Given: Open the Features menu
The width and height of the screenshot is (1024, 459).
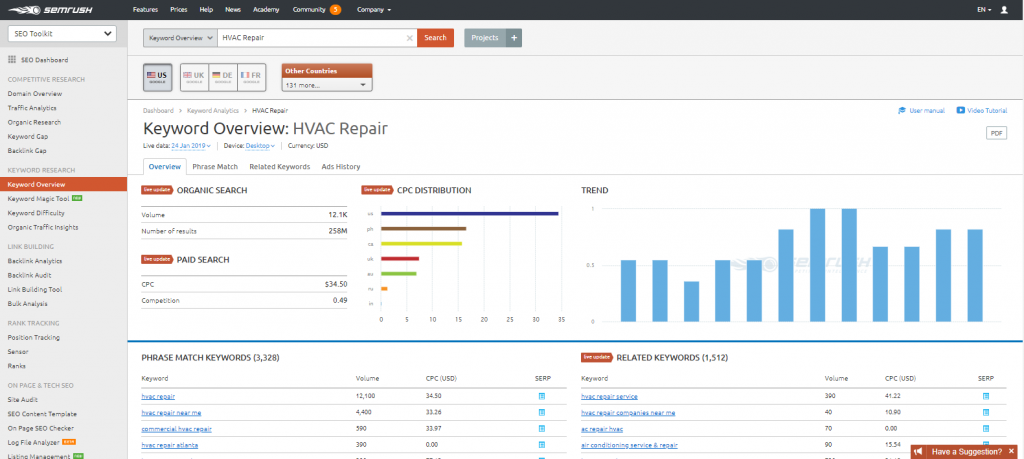Looking at the screenshot, I should [x=145, y=10].
